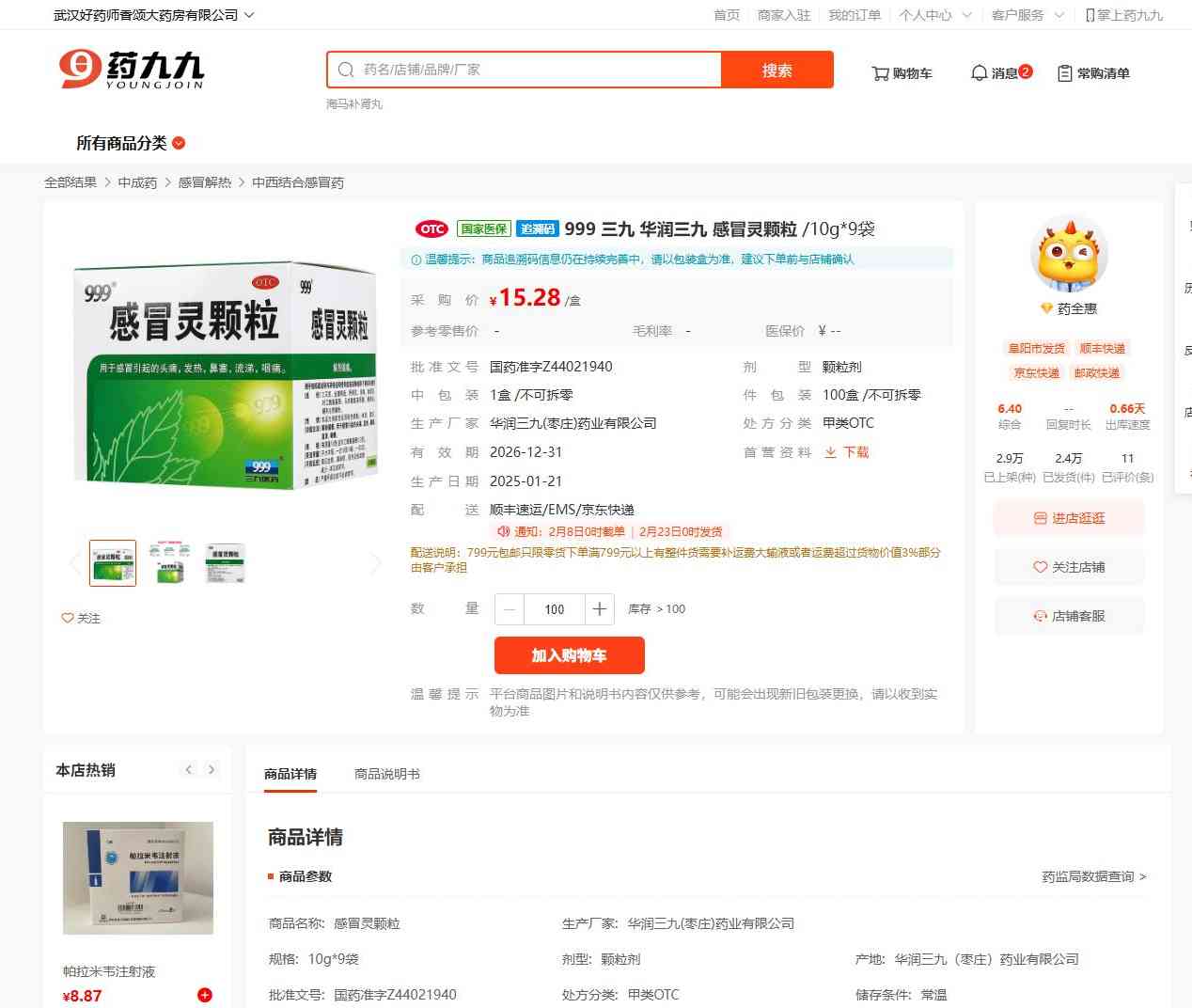Show next product thumbnails with right arrow

point(376,563)
